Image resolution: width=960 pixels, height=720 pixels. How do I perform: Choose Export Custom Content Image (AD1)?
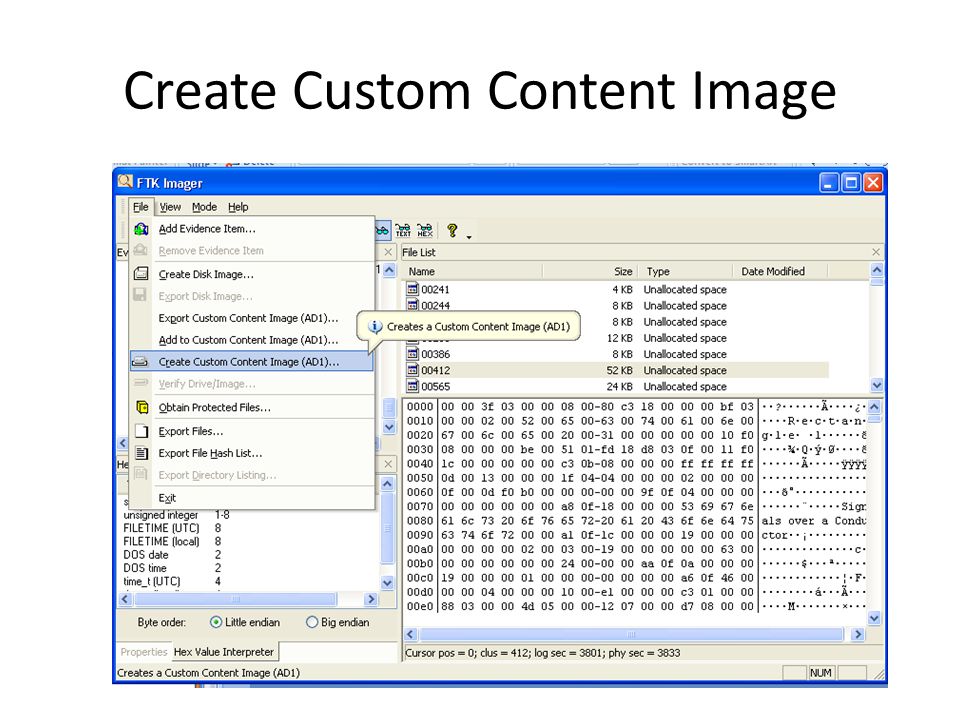tap(252, 318)
